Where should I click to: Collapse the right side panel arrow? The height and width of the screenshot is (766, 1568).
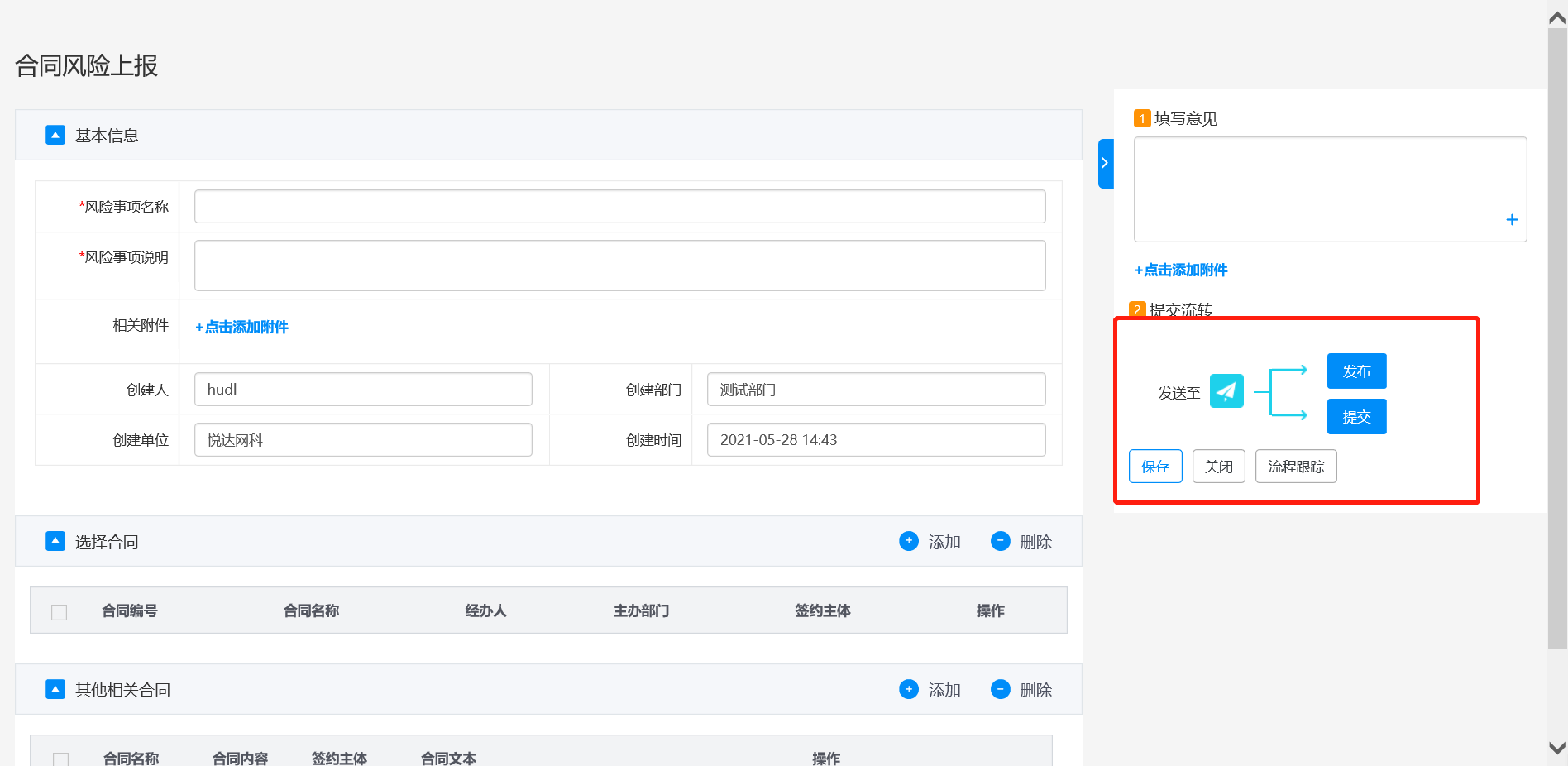pos(1105,163)
